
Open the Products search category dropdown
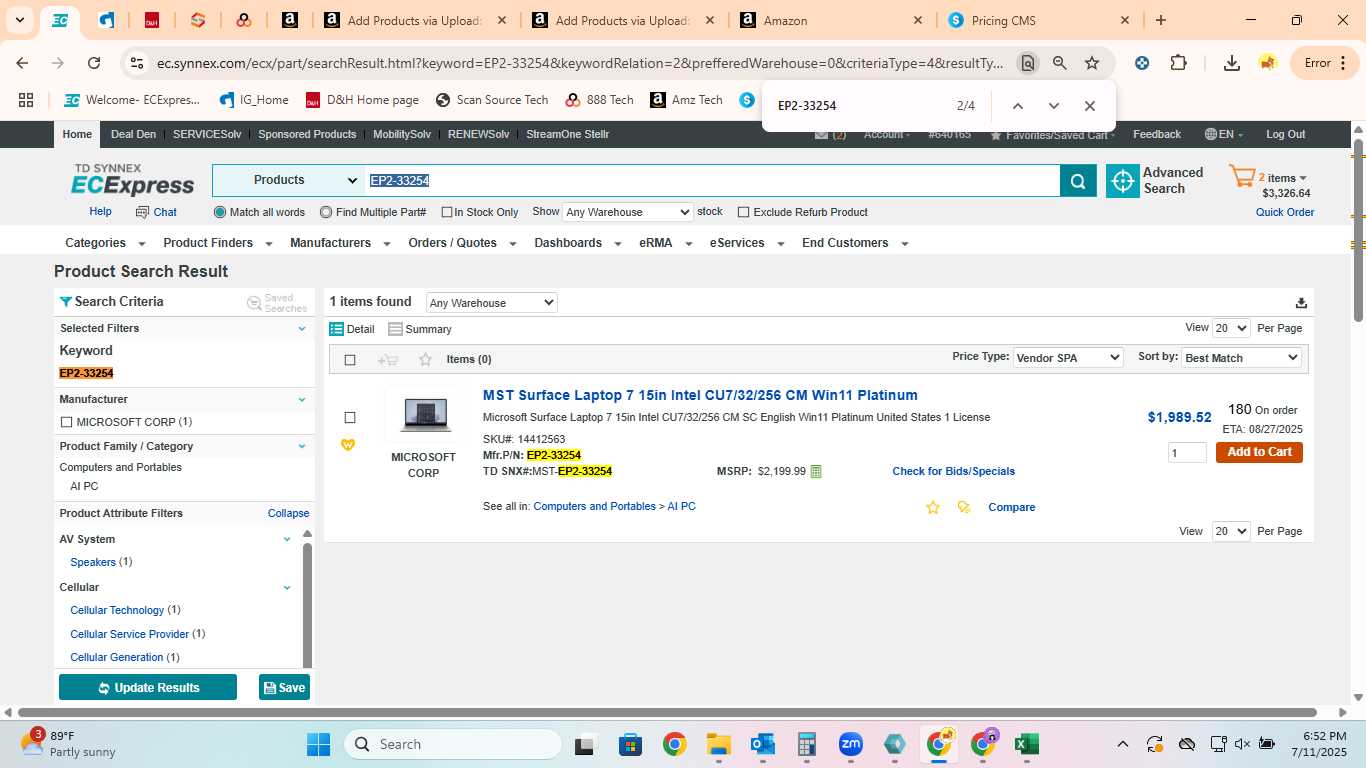coord(288,181)
